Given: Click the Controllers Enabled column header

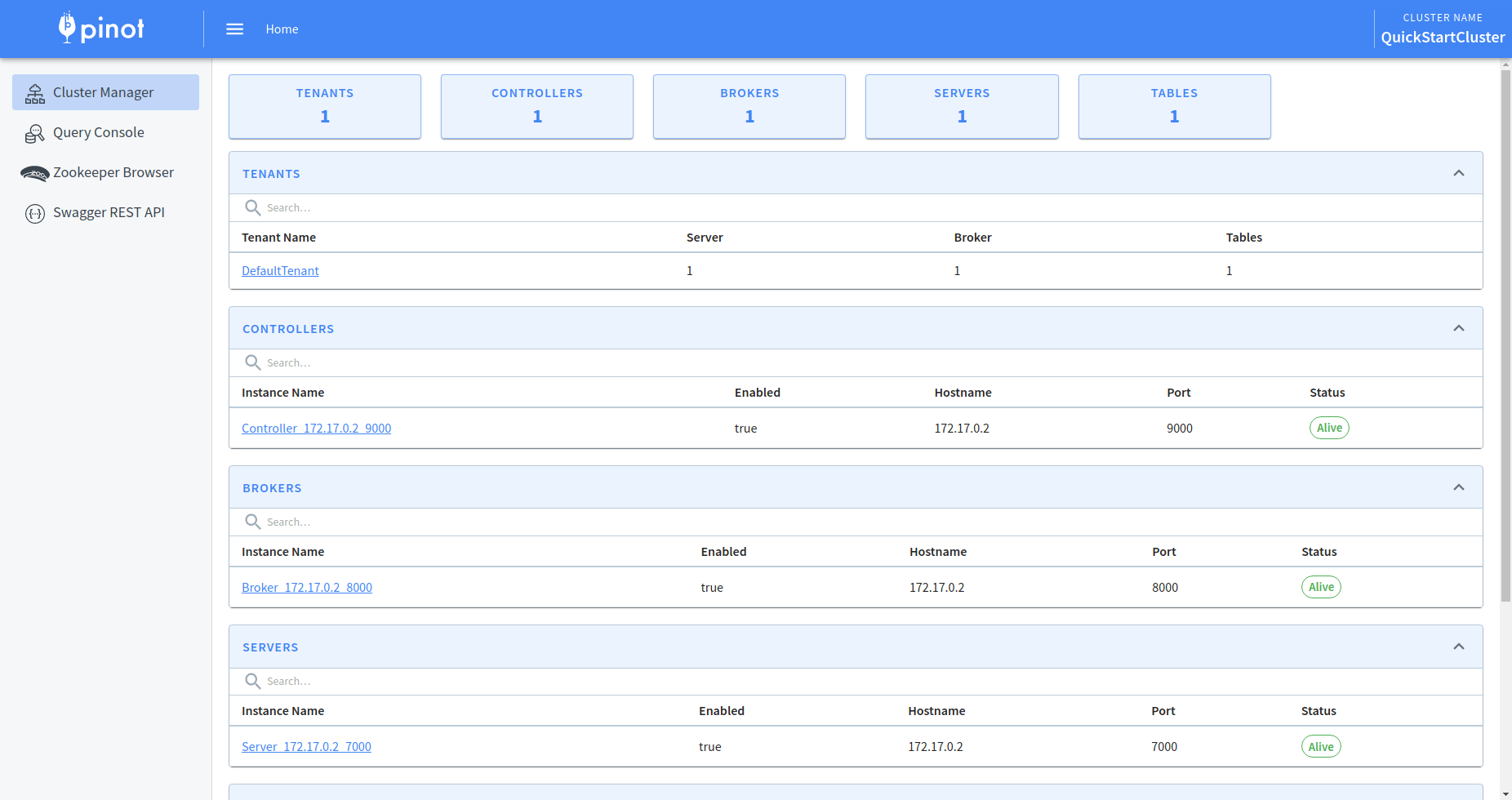Looking at the screenshot, I should point(758,393).
